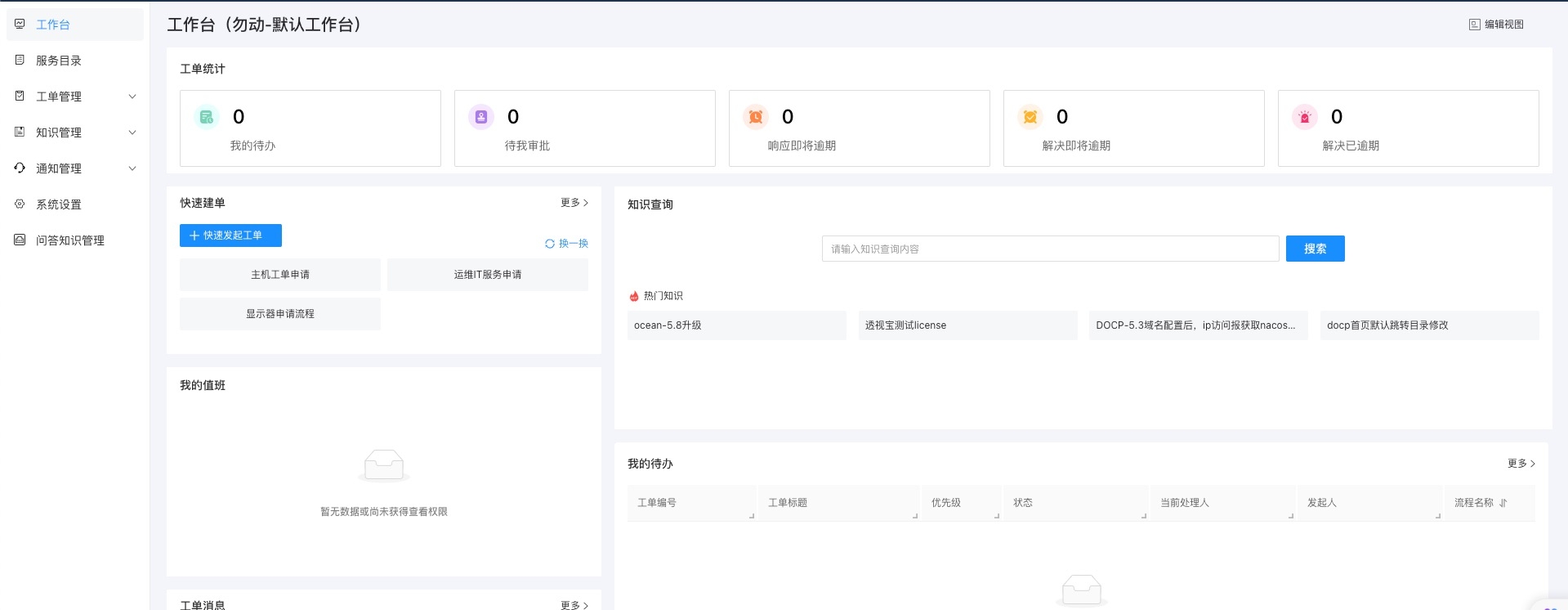Click the 快速发起工单 button
This screenshot has height=610, width=1568.
point(230,235)
